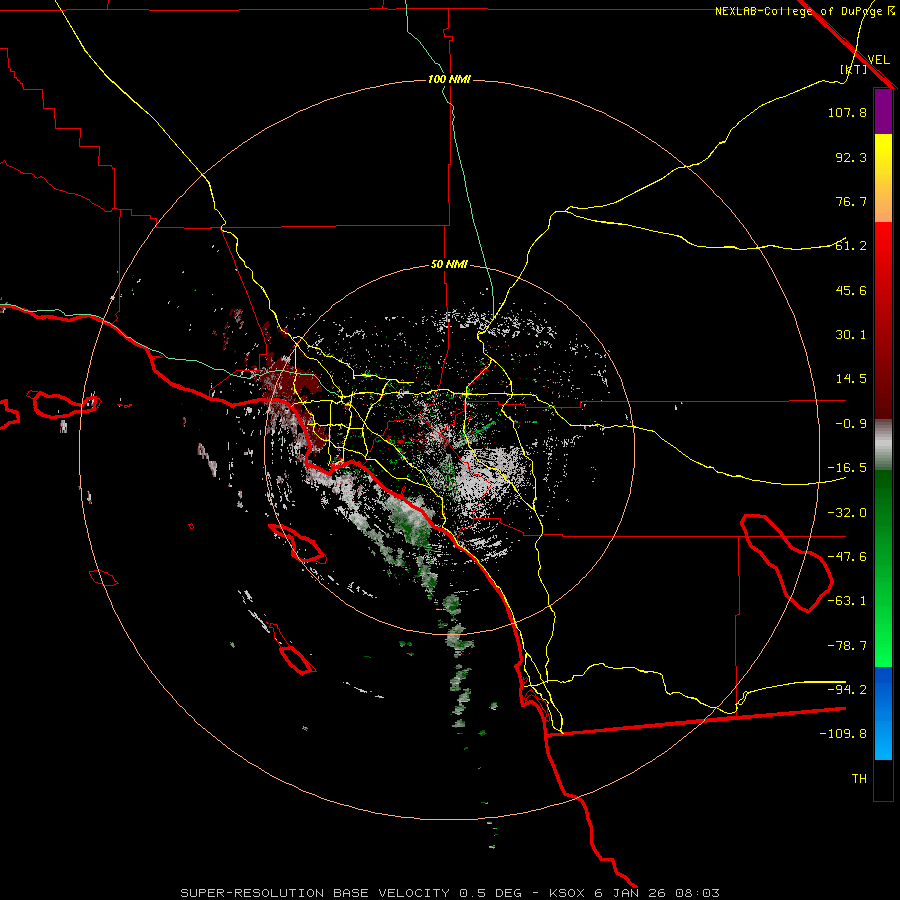
Task: Click the 100 NMI range ring label
Action: click(x=449, y=79)
